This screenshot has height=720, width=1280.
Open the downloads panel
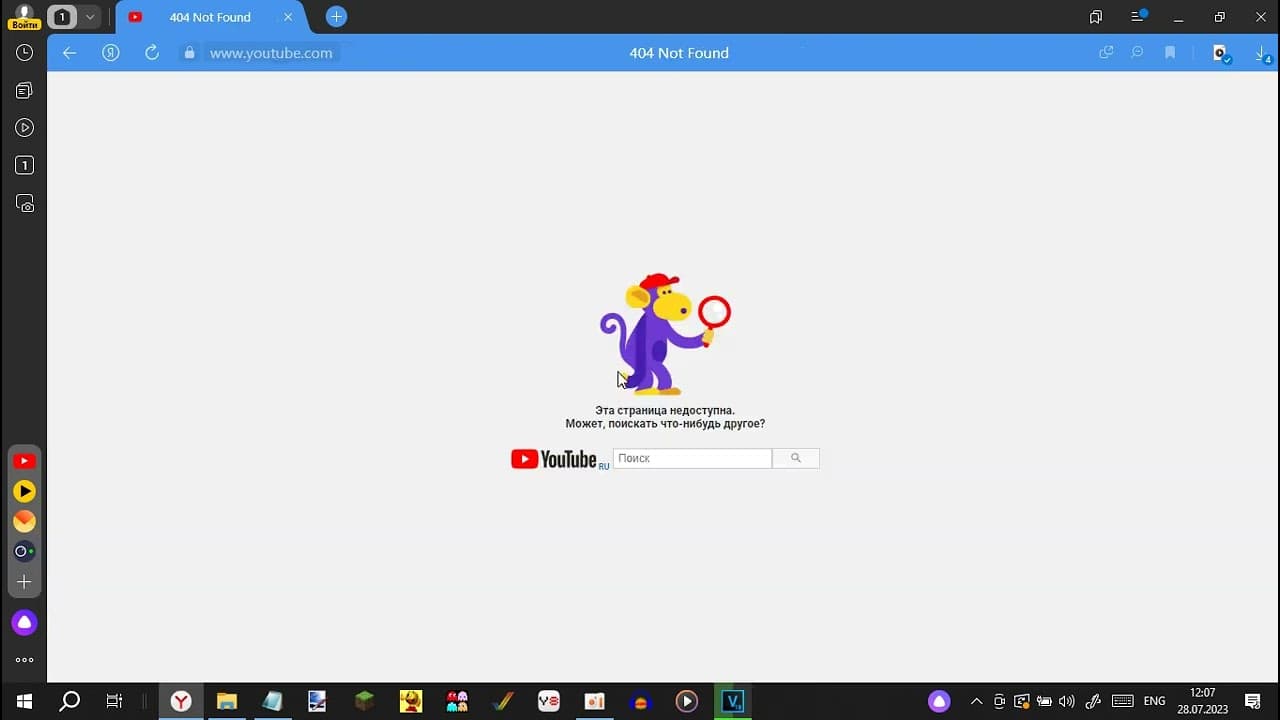[x=1263, y=54]
